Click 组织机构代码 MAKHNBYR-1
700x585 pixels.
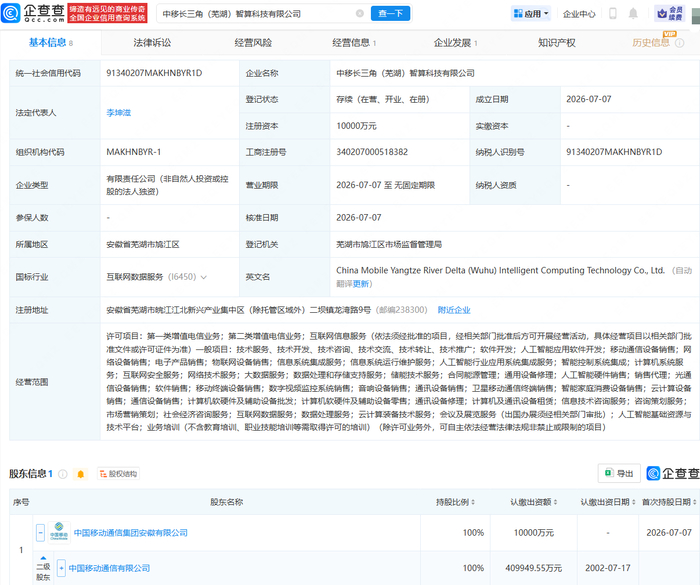(x=133, y=152)
